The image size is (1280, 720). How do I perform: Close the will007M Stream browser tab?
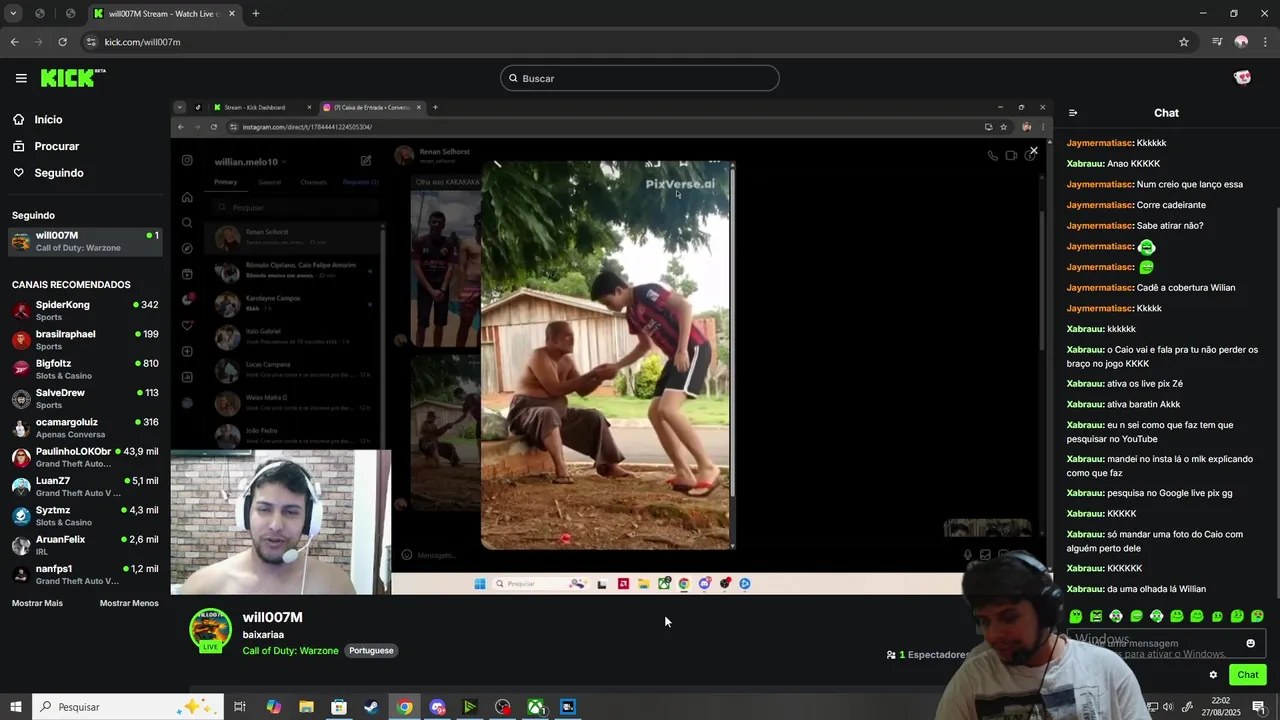point(232,14)
